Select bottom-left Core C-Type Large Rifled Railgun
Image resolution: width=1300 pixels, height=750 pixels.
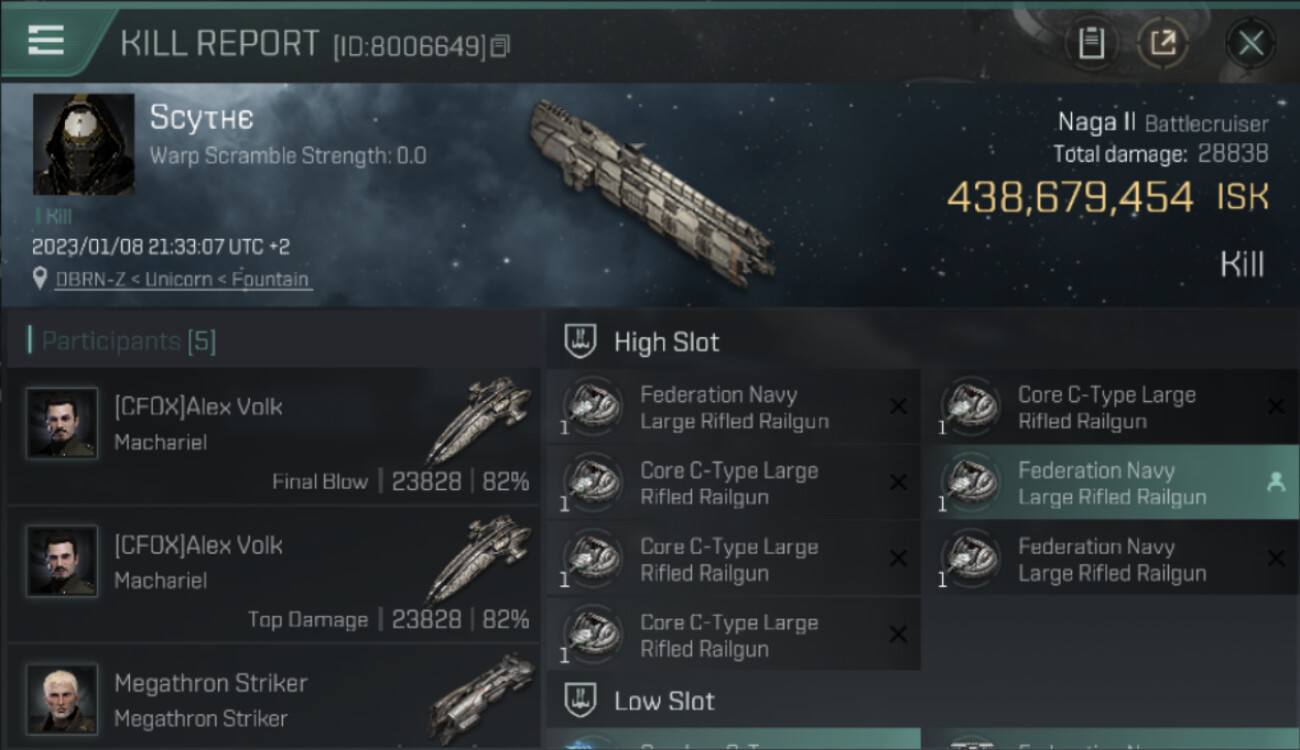coord(734,635)
